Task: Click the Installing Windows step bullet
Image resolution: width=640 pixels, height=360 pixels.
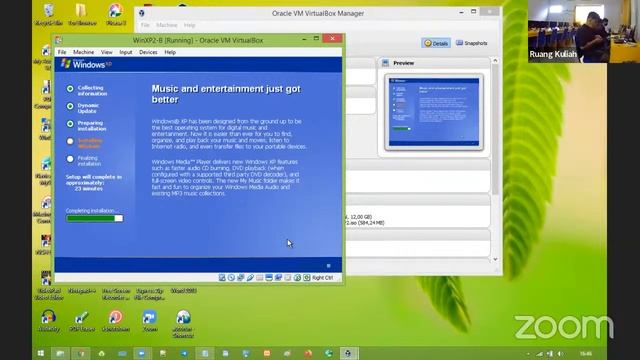Action: coord(70,141)
